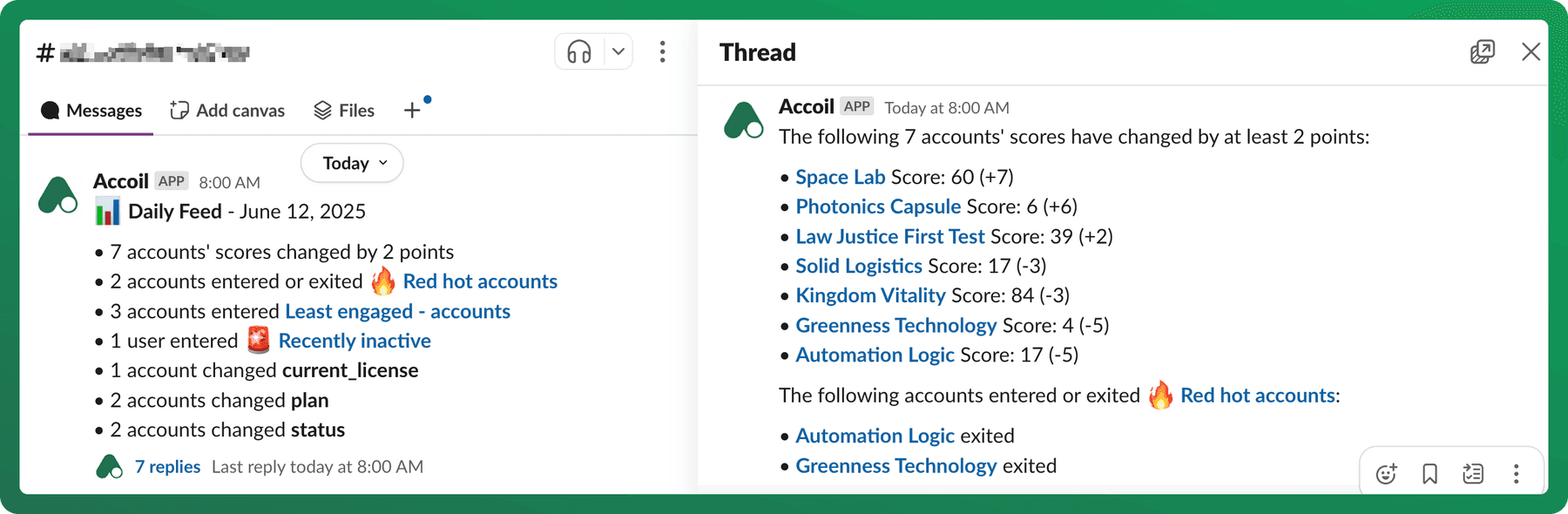The image size is (1568, 514).
Task: Click Accoil app avatar in the thread
Action: (x=743, y=120)
